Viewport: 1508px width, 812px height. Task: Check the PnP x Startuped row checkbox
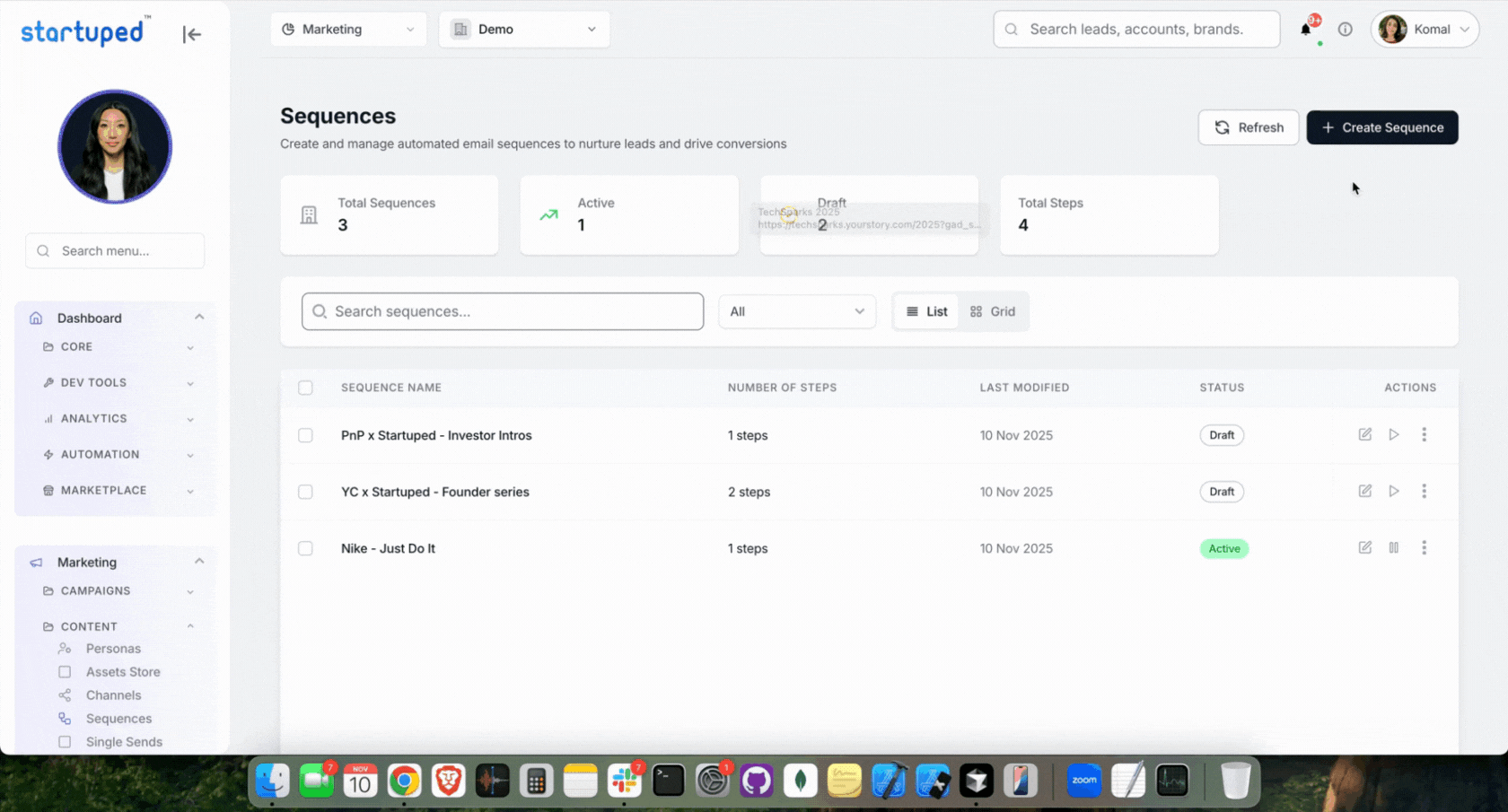coord(305,435)
